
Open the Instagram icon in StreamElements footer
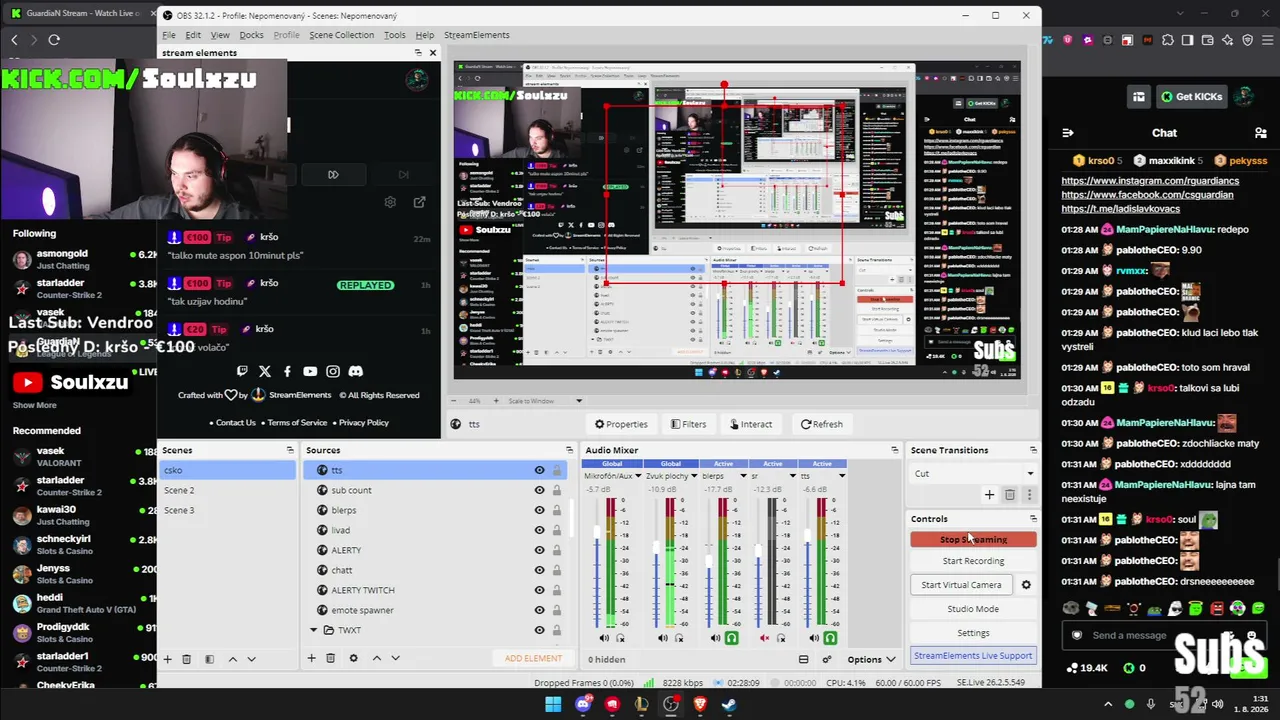(x=333, y=371)
